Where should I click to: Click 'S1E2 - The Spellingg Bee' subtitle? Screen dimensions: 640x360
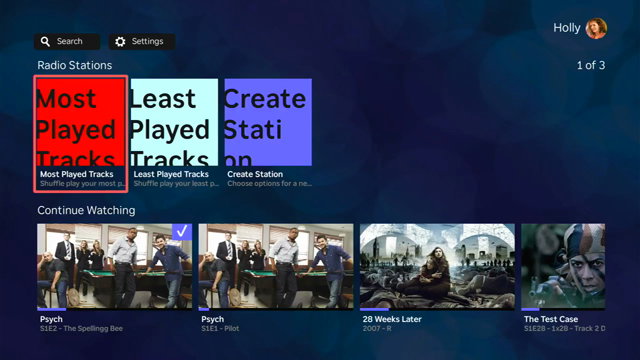(x=81, y=329)
